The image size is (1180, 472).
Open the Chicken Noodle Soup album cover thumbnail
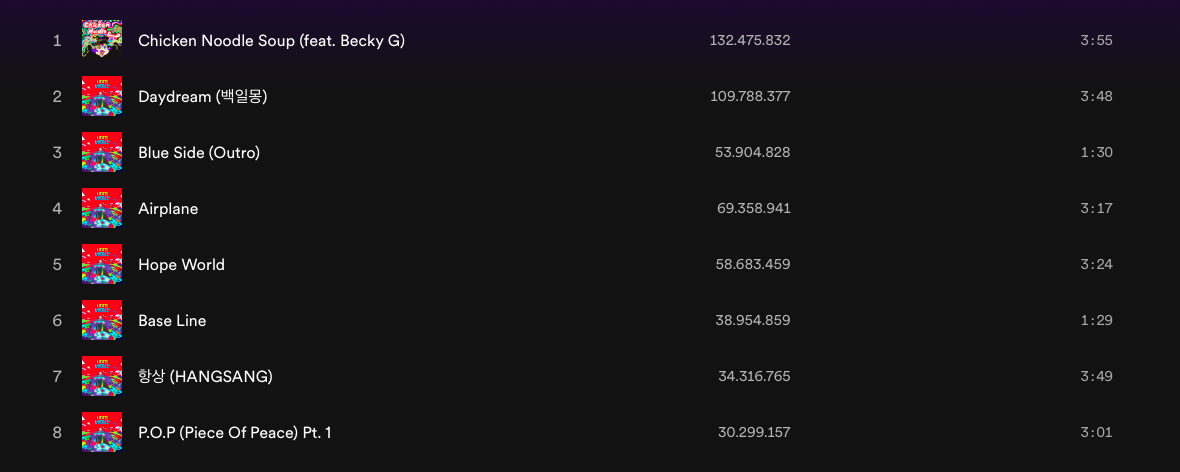102,40
